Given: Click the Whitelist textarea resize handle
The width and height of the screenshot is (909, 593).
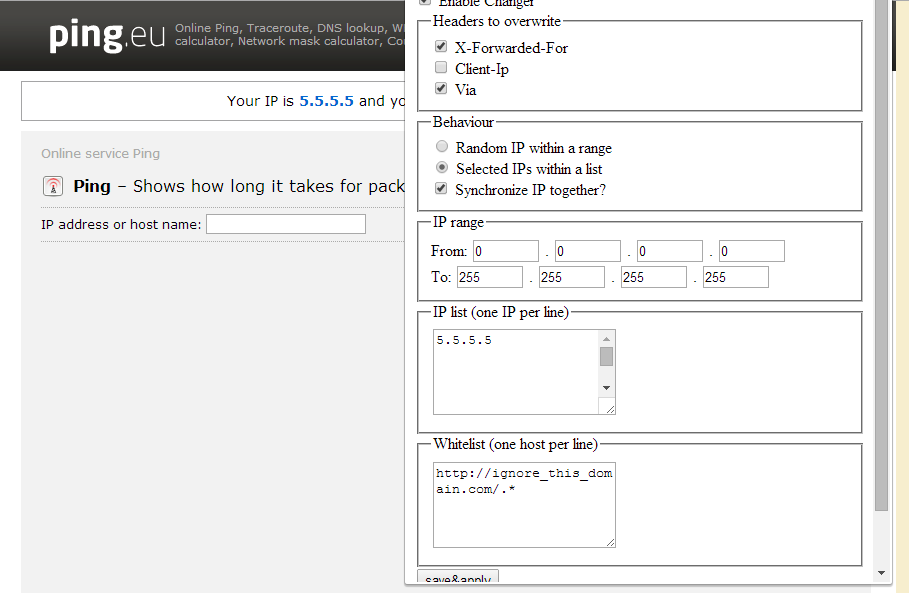Looking at the screenshot, I should (x=610, y=542).
